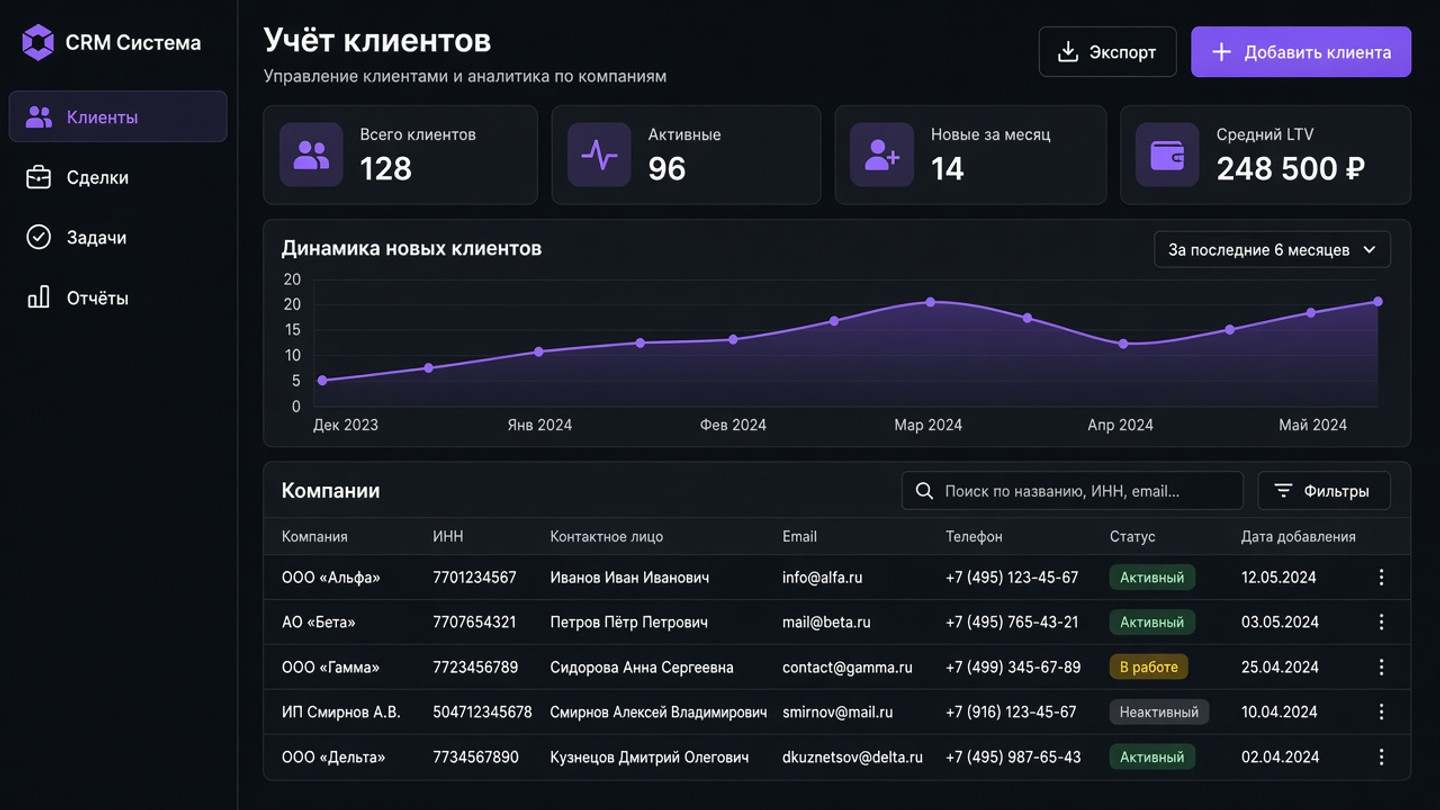Click Добавить клиента button
Viewport: 1440px width, 810px height.
click(1301, 52)
